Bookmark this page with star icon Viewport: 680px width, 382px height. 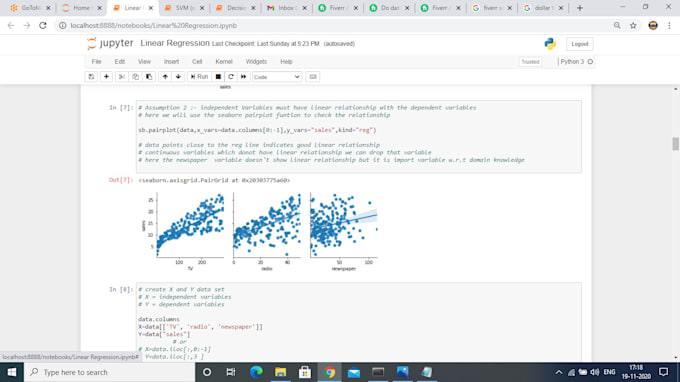(x=633, y=26)
